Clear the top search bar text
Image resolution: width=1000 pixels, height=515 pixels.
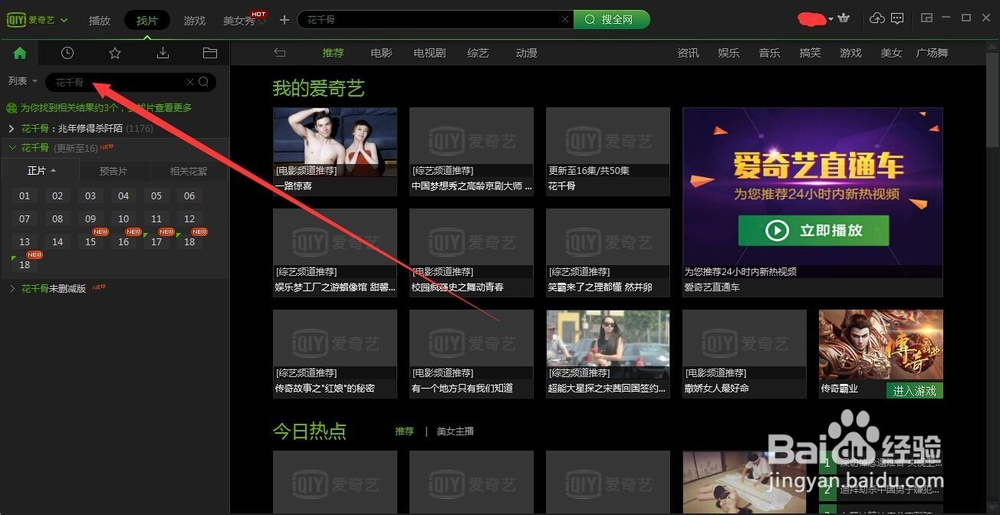(564, 20)
